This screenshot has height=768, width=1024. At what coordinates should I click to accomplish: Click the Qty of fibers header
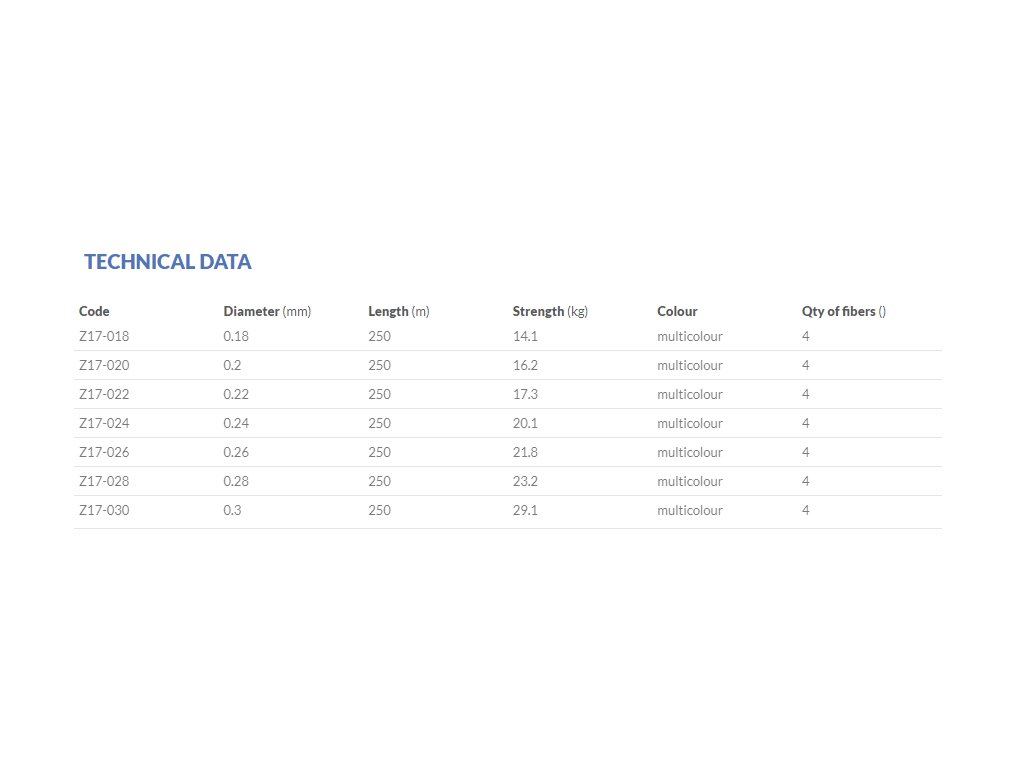(x=843, y=311)
